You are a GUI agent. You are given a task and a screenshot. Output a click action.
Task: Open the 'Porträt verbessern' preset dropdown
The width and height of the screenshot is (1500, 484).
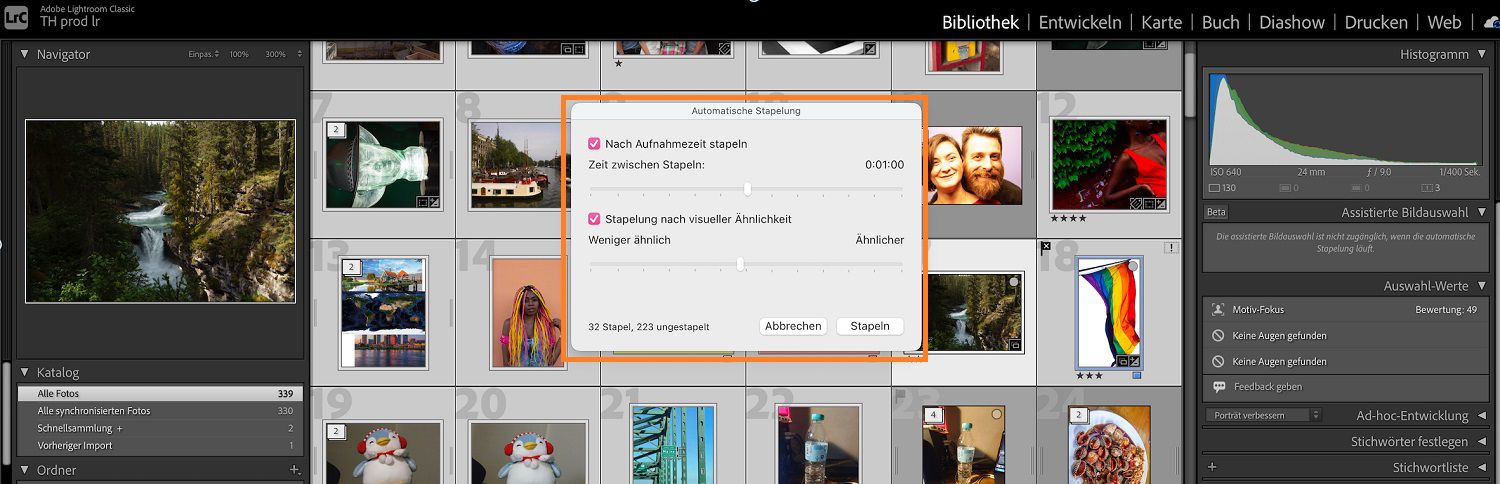click(x=1263, y=415)
